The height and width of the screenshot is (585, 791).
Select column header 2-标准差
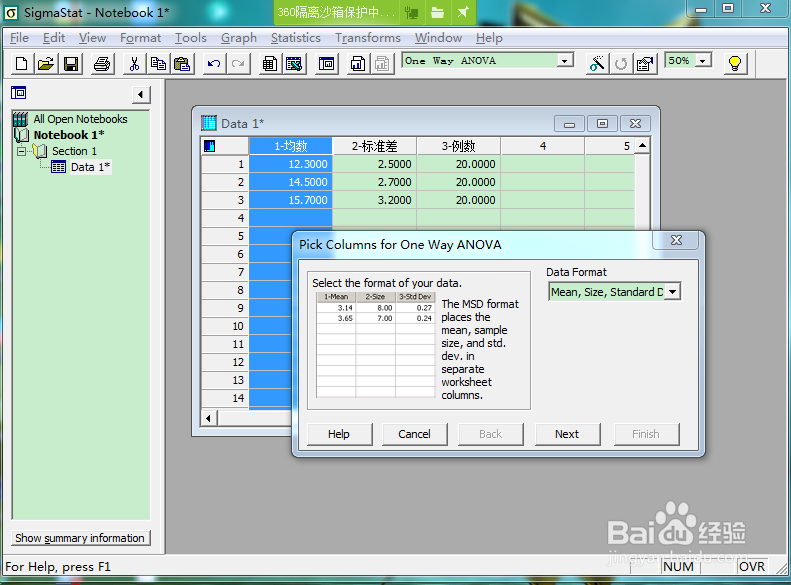point(375,146)
